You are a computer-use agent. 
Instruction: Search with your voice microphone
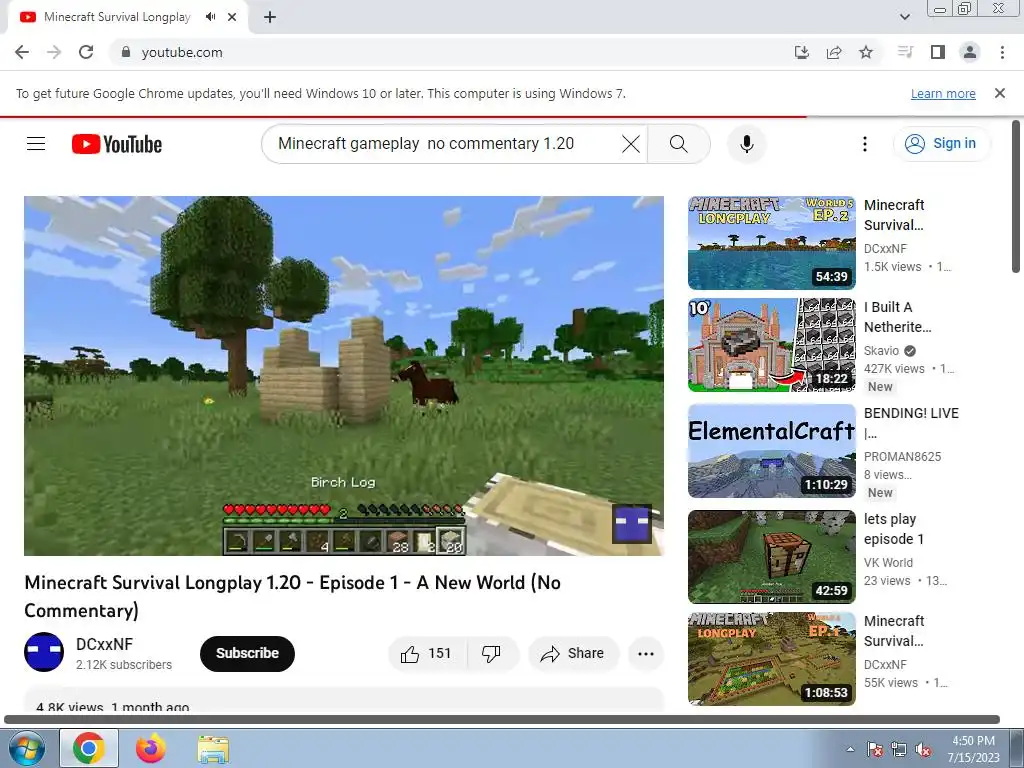746,144
